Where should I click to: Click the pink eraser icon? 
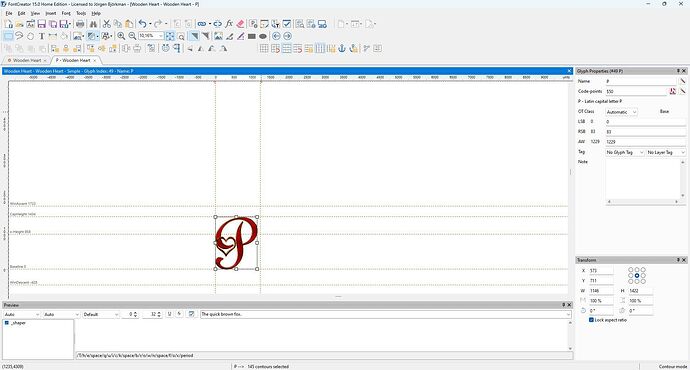(240, 24)
